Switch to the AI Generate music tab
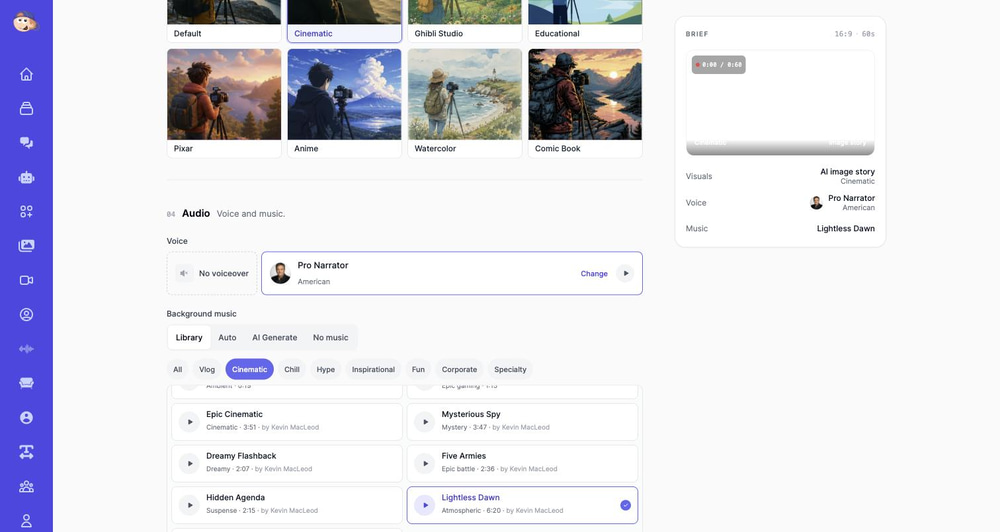1000x532 pixels. [x=274, y=337]
